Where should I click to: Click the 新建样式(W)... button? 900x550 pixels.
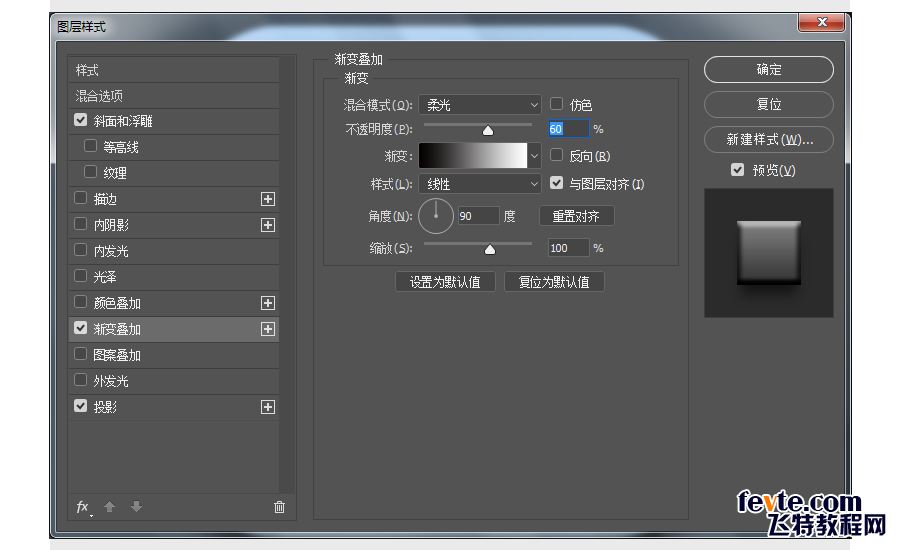tap(769, 140)
